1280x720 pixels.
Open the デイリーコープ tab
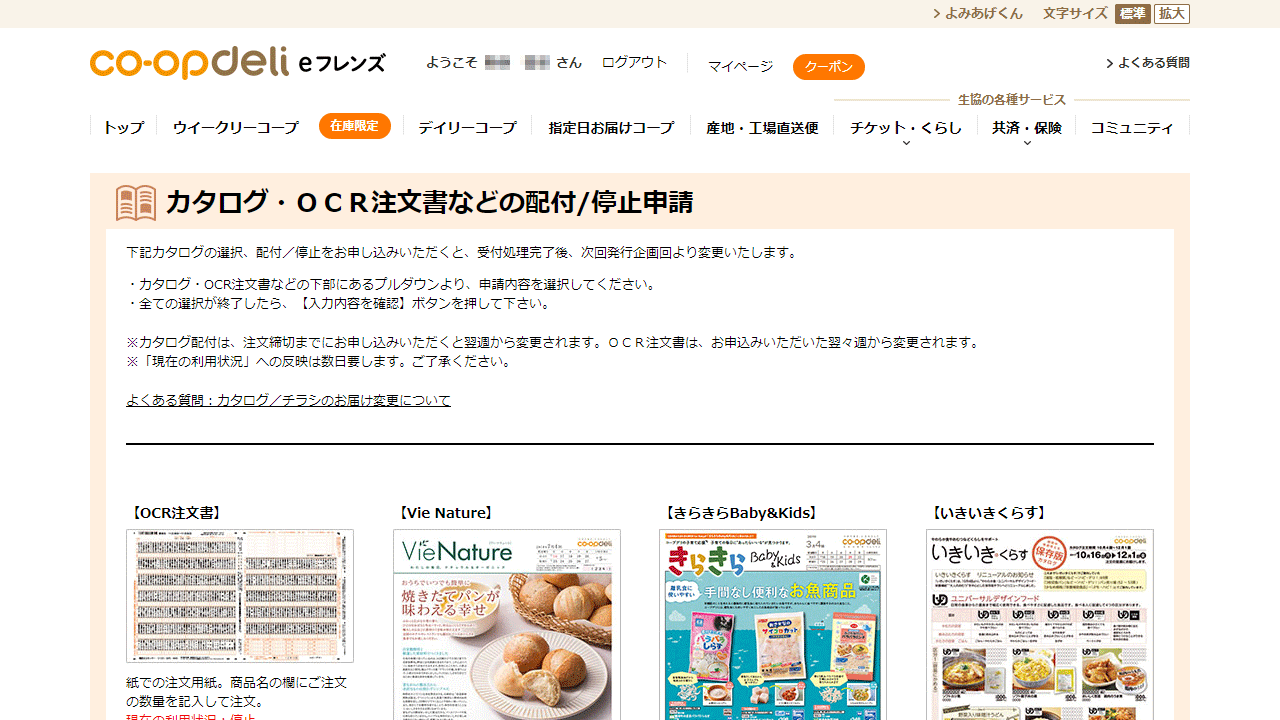click(467, 128)
